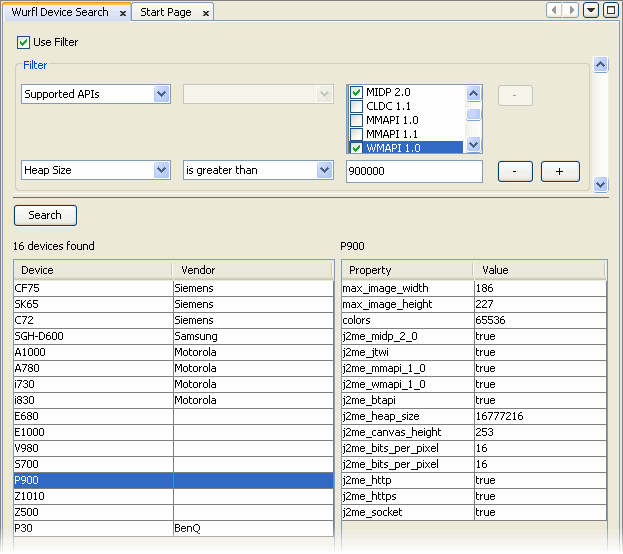Select the SGH-D600 device row
The width and height of the screenshot is (623, 554).
coord(92,337)
